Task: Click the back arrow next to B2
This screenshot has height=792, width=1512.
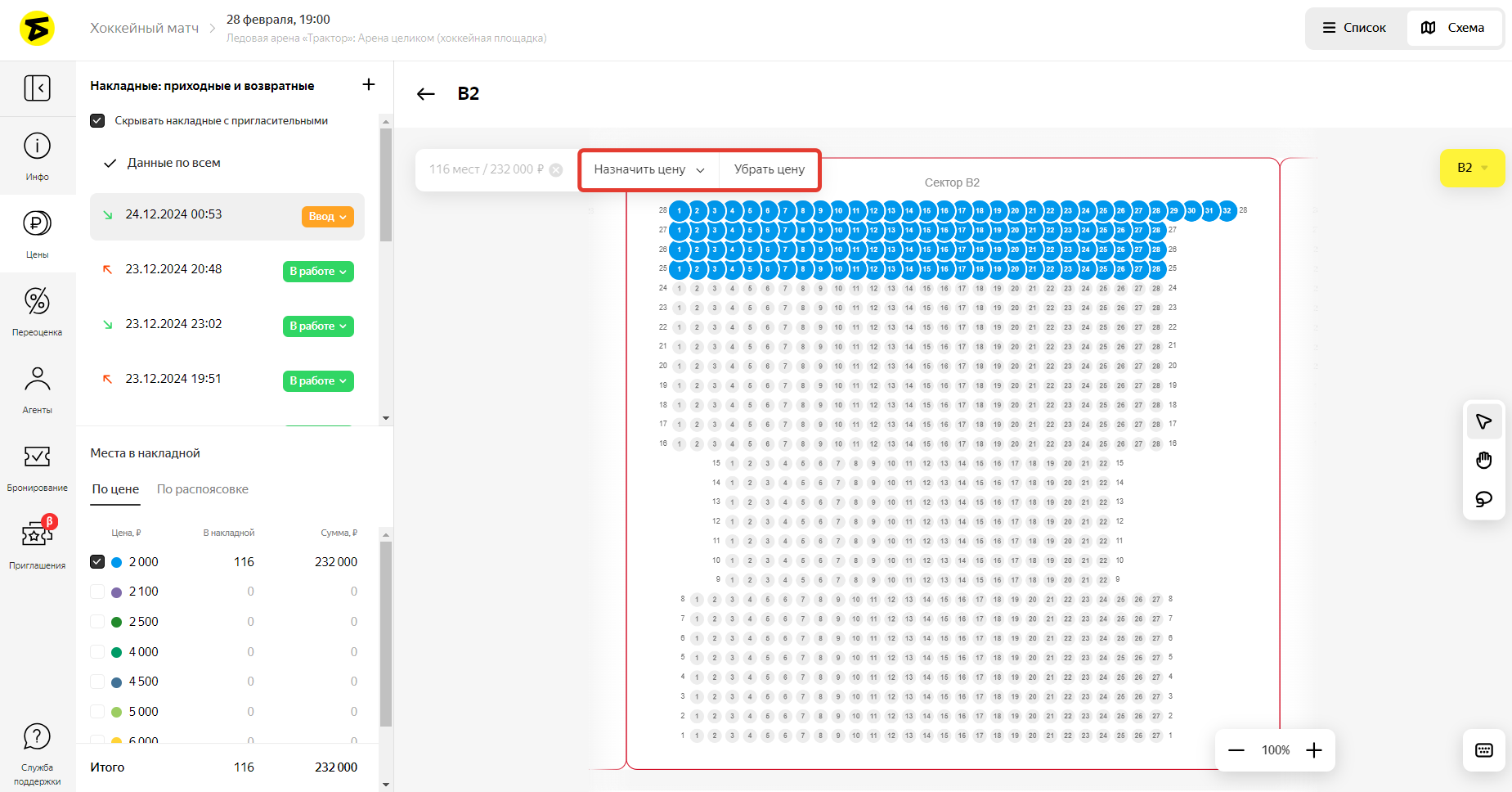Action: coord(425,94)
